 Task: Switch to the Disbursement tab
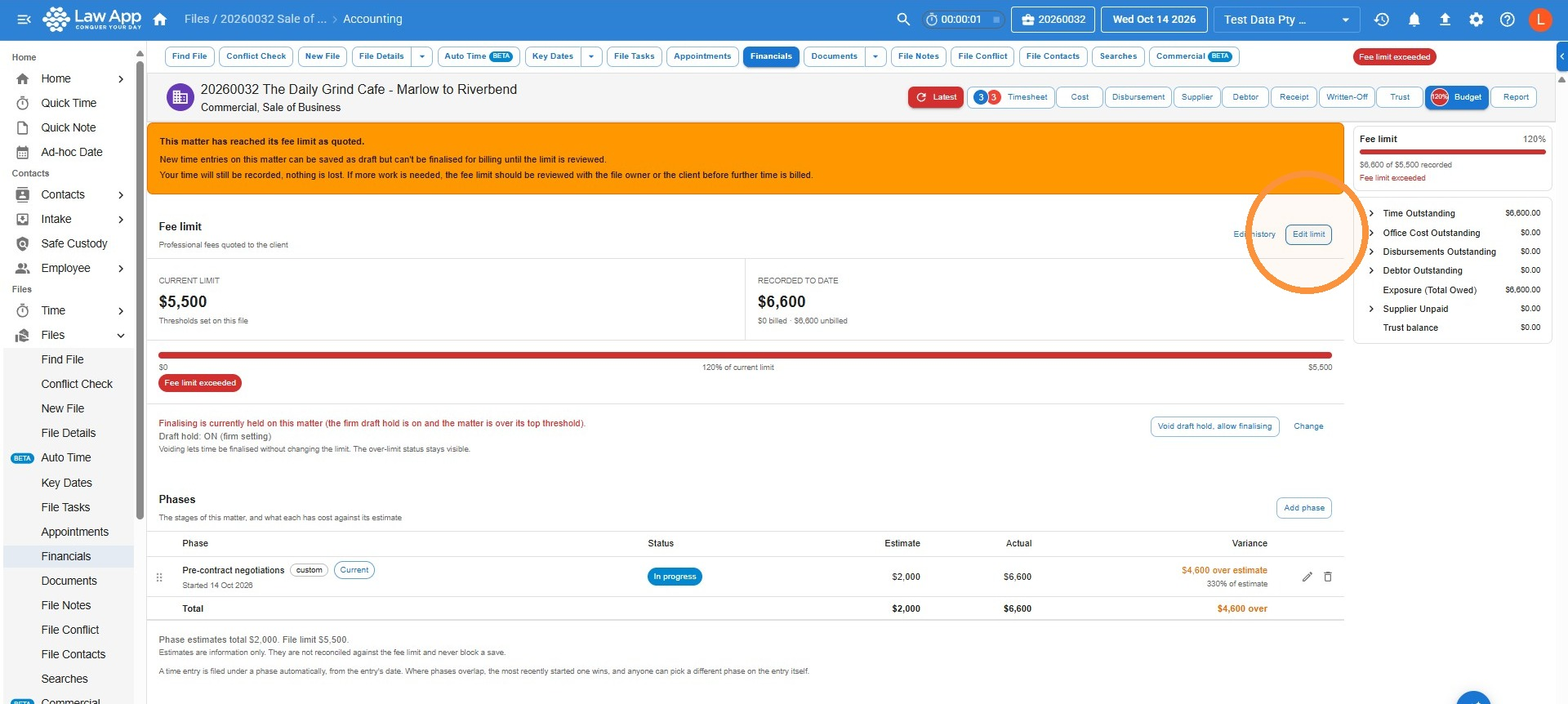[1138, 97]
